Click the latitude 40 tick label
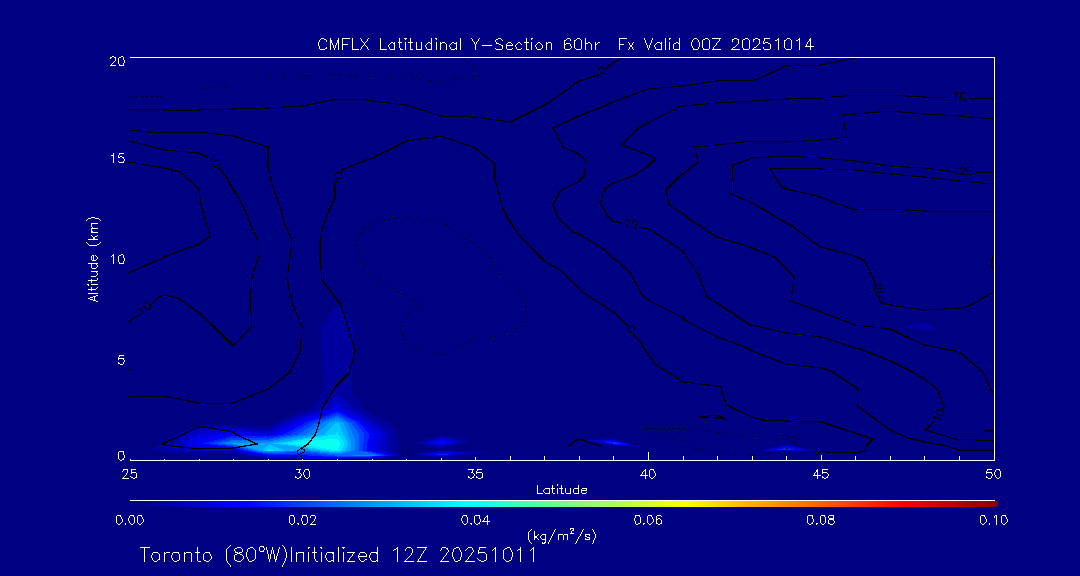This screenshot has height=576, width=1080. tap(648, 472)
